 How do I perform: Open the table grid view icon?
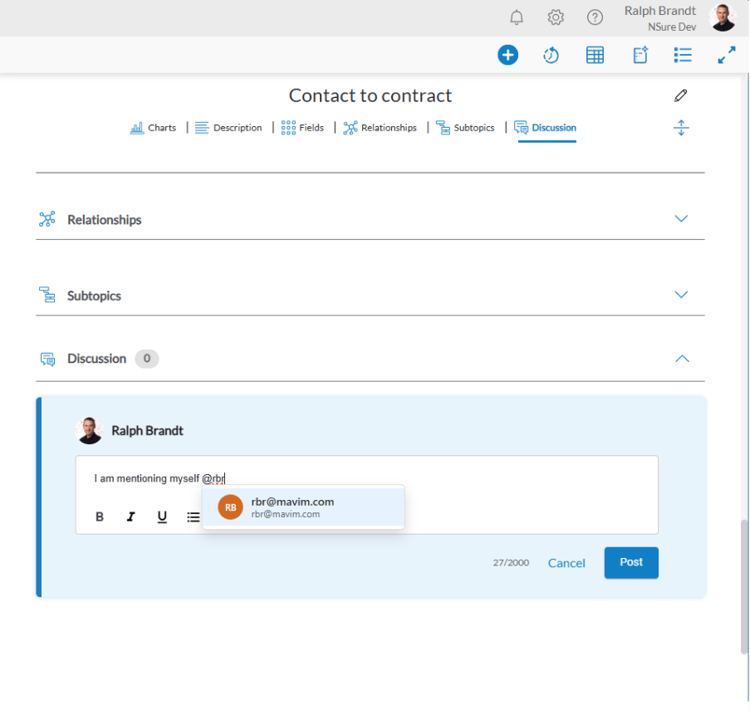(595, 55)
